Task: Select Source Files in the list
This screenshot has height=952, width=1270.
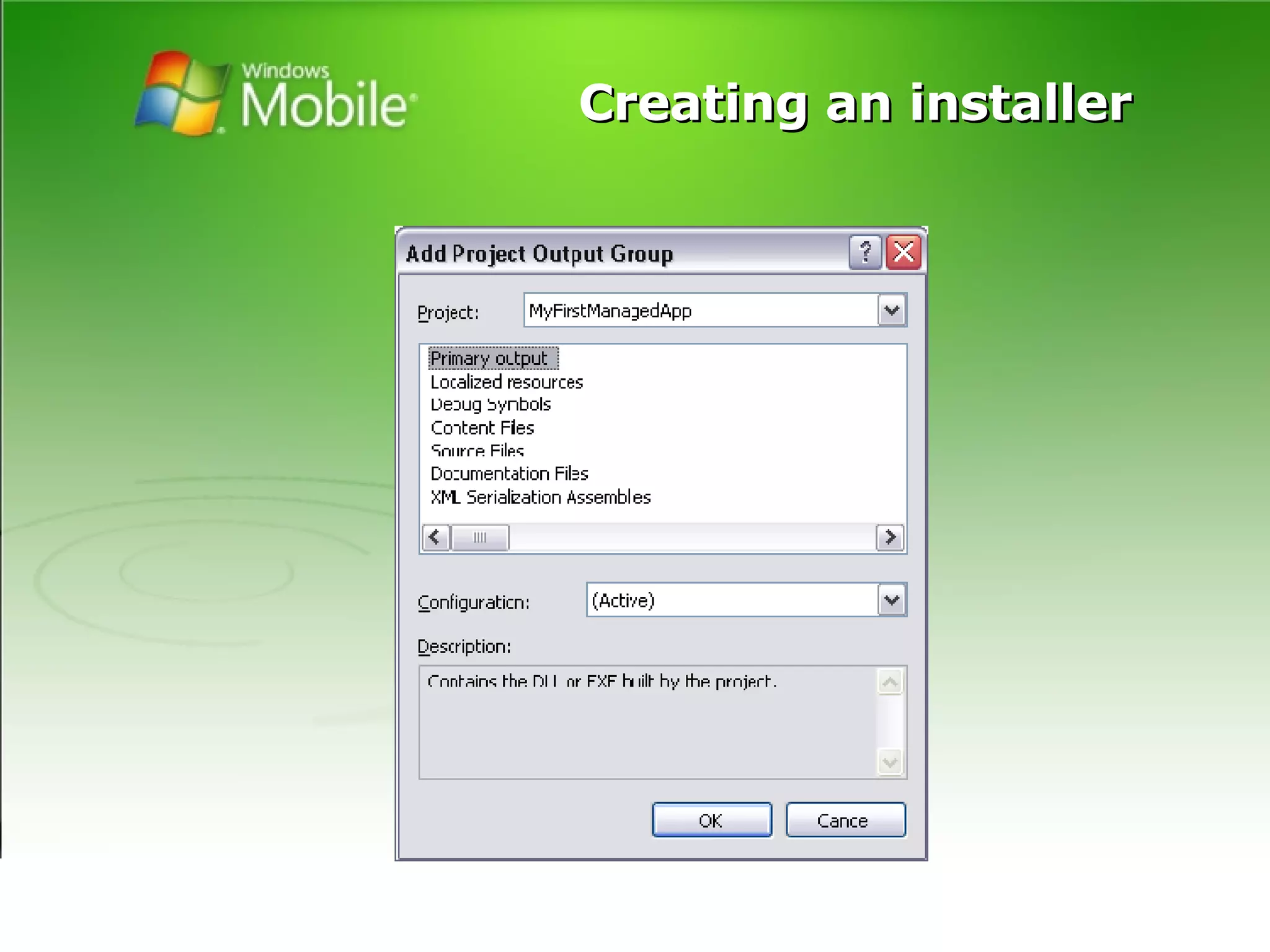Action: (477, 451)
